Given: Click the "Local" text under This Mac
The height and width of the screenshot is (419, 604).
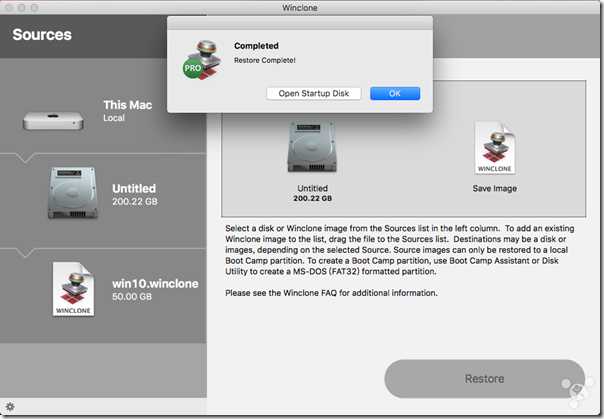Looking at the screenshot, I should click(x=114, y=118).
